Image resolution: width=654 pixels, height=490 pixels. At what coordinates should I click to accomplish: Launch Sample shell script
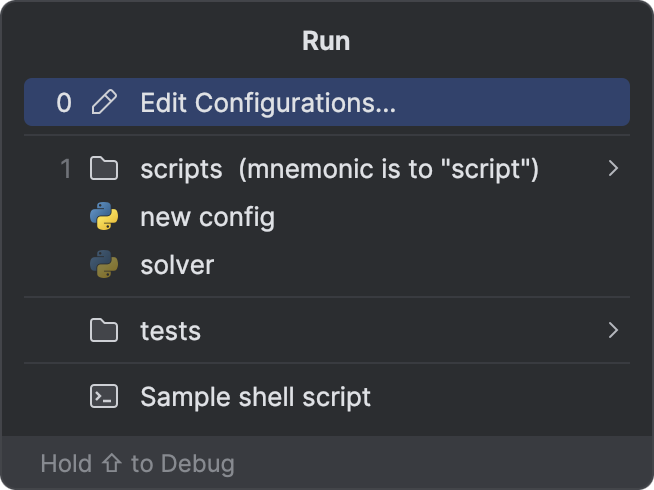tap(255, 397)
